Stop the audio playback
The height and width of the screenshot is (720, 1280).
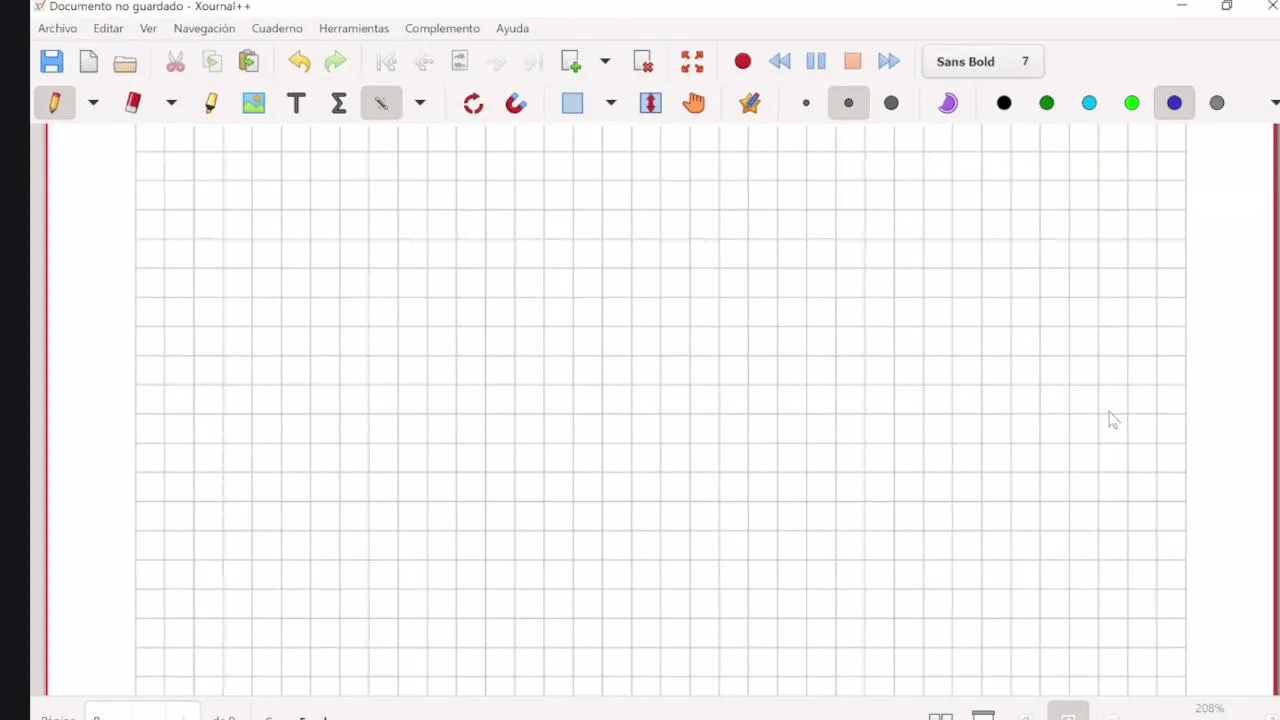click(x=853, y=62)
